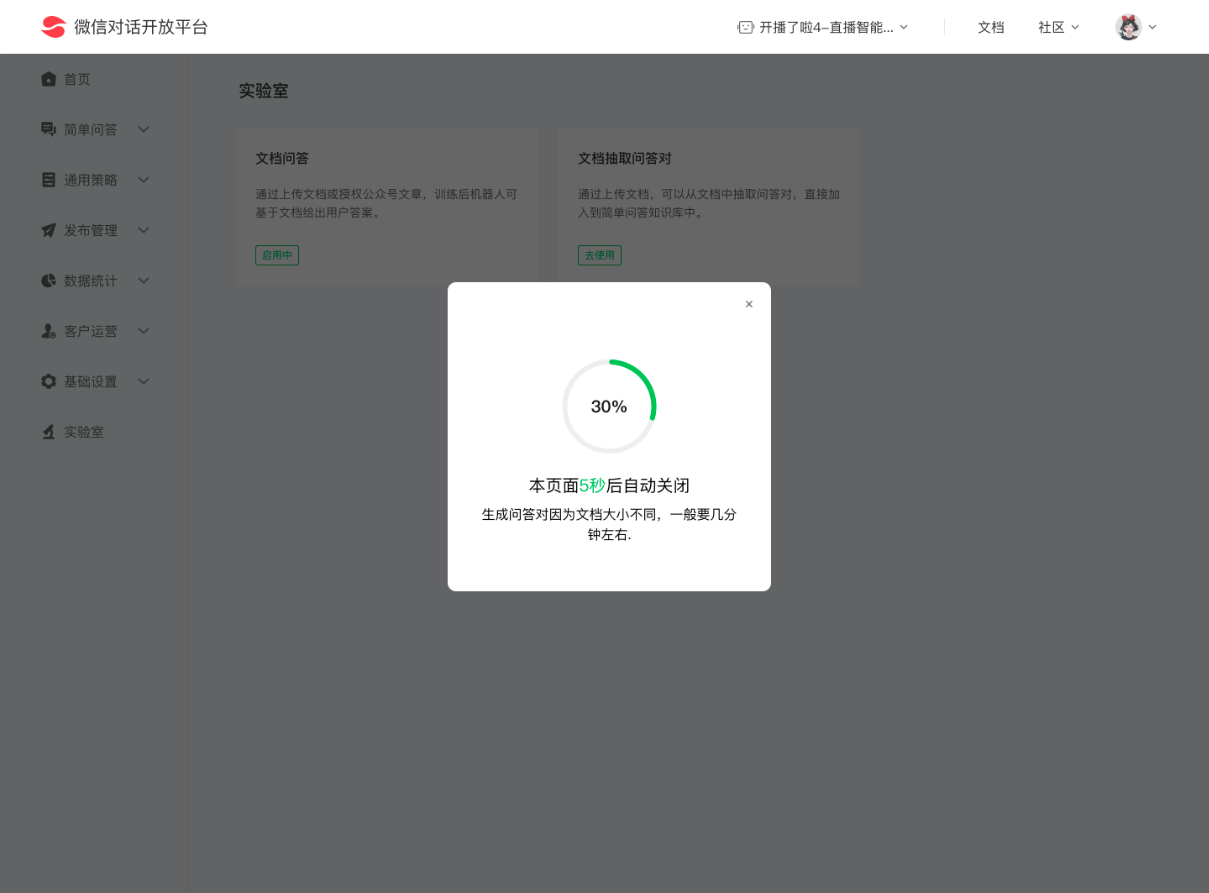1209x893 pixels.
Task: Expand the 简单问答 chevron
Action: (143, 129)
